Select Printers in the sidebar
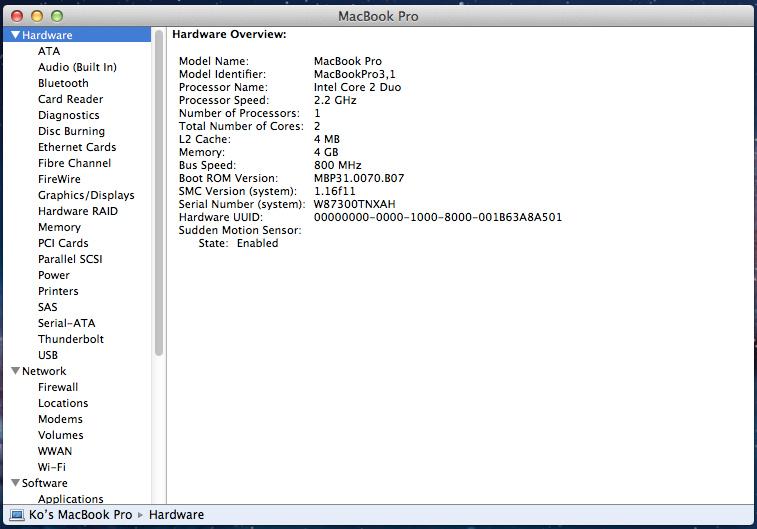 click(58, 291)
